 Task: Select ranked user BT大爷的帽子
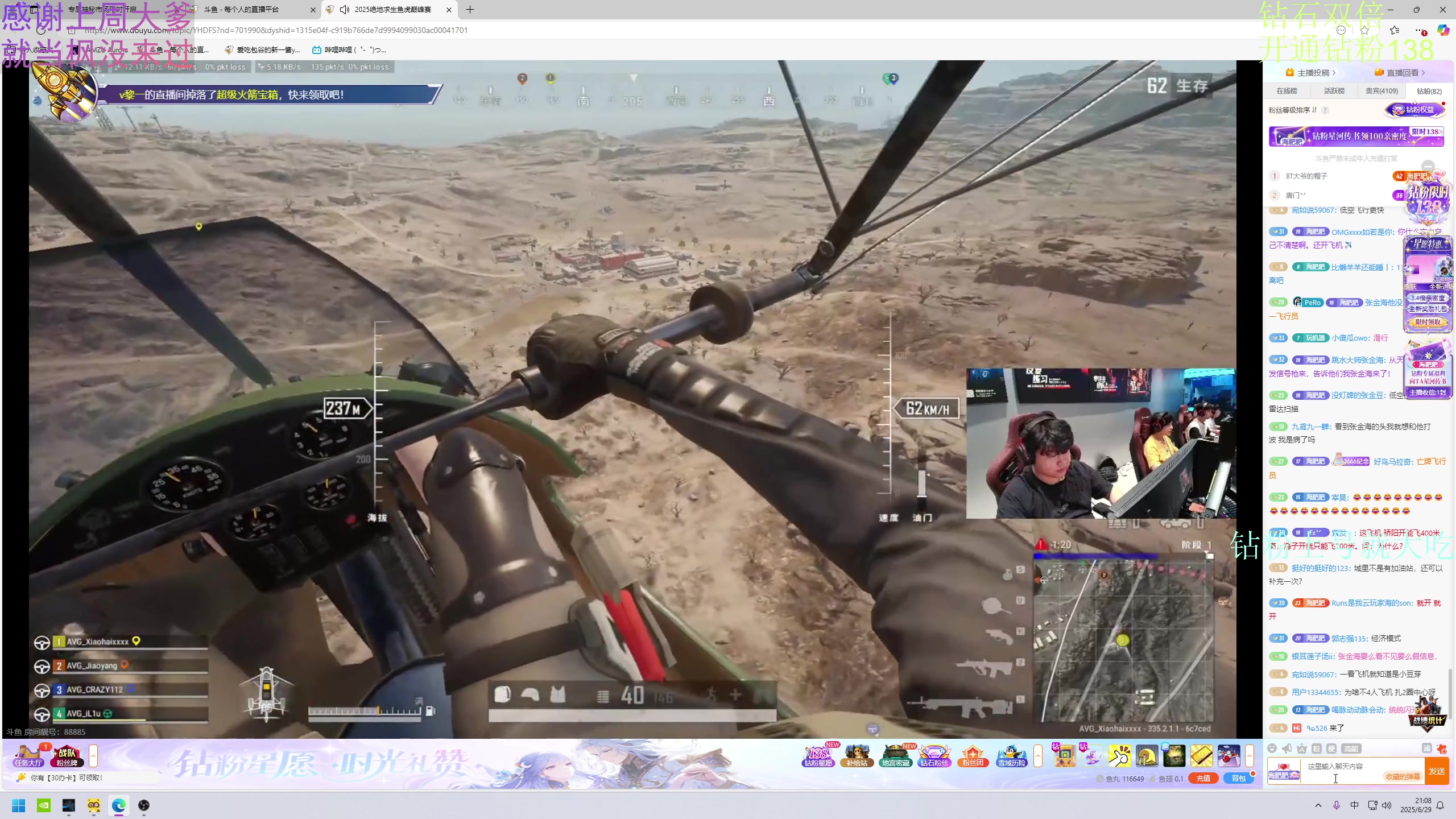[x=1306, y=176]
